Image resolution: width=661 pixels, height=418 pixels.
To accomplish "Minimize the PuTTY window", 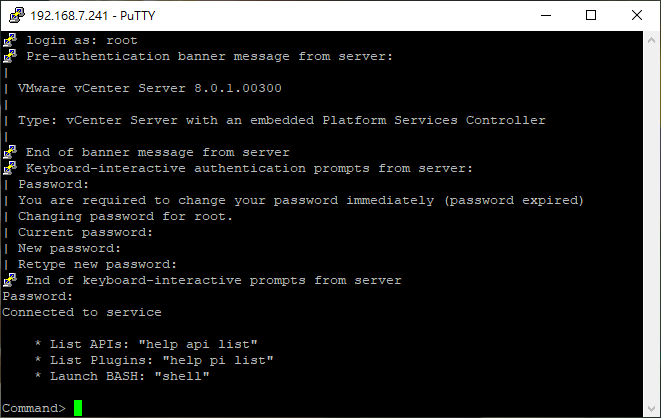I will tap(546, 15).
